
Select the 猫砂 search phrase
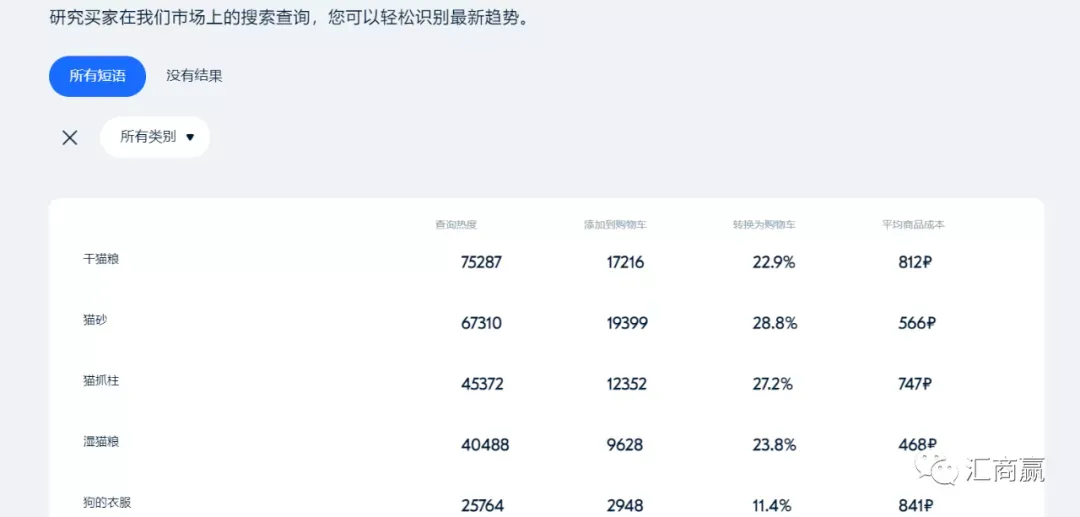(95, 320)
